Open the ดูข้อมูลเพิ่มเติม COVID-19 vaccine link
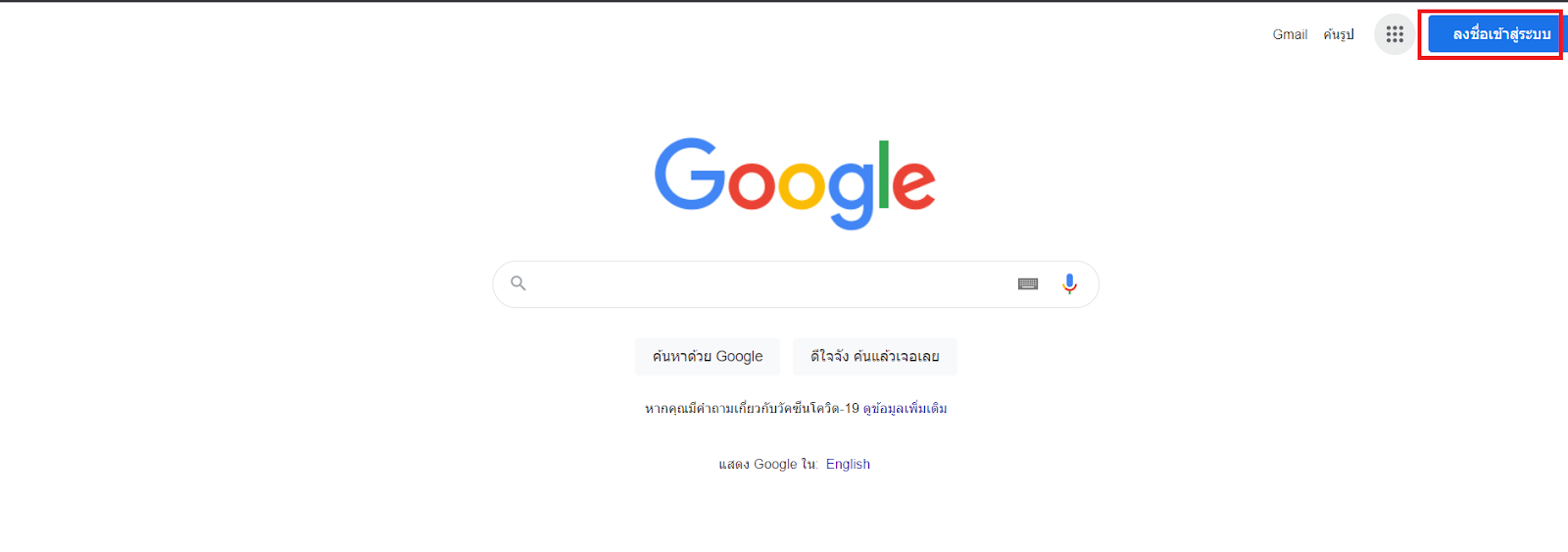Viewport: 1568px width, 552px height. point(905,408)
